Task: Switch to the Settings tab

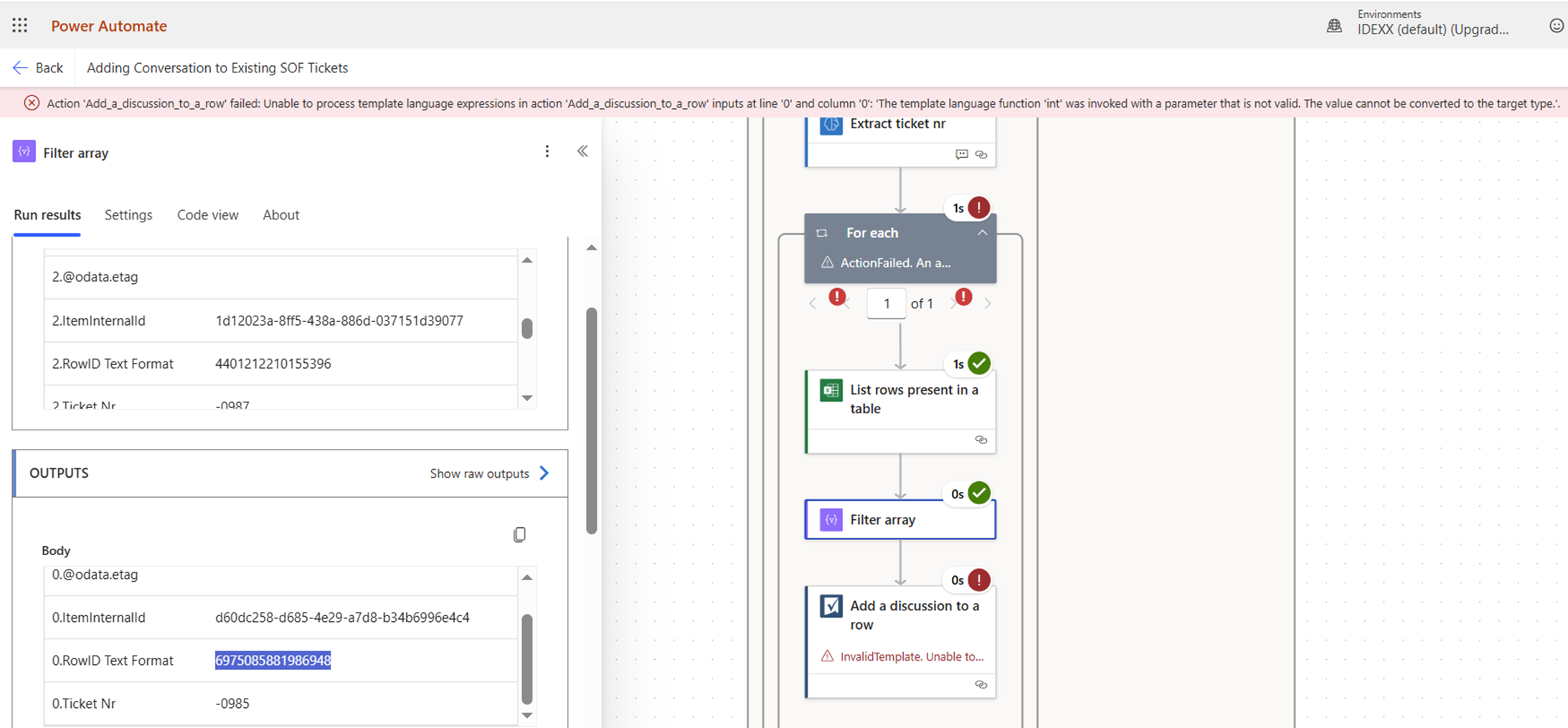Action: pos(128,215)
